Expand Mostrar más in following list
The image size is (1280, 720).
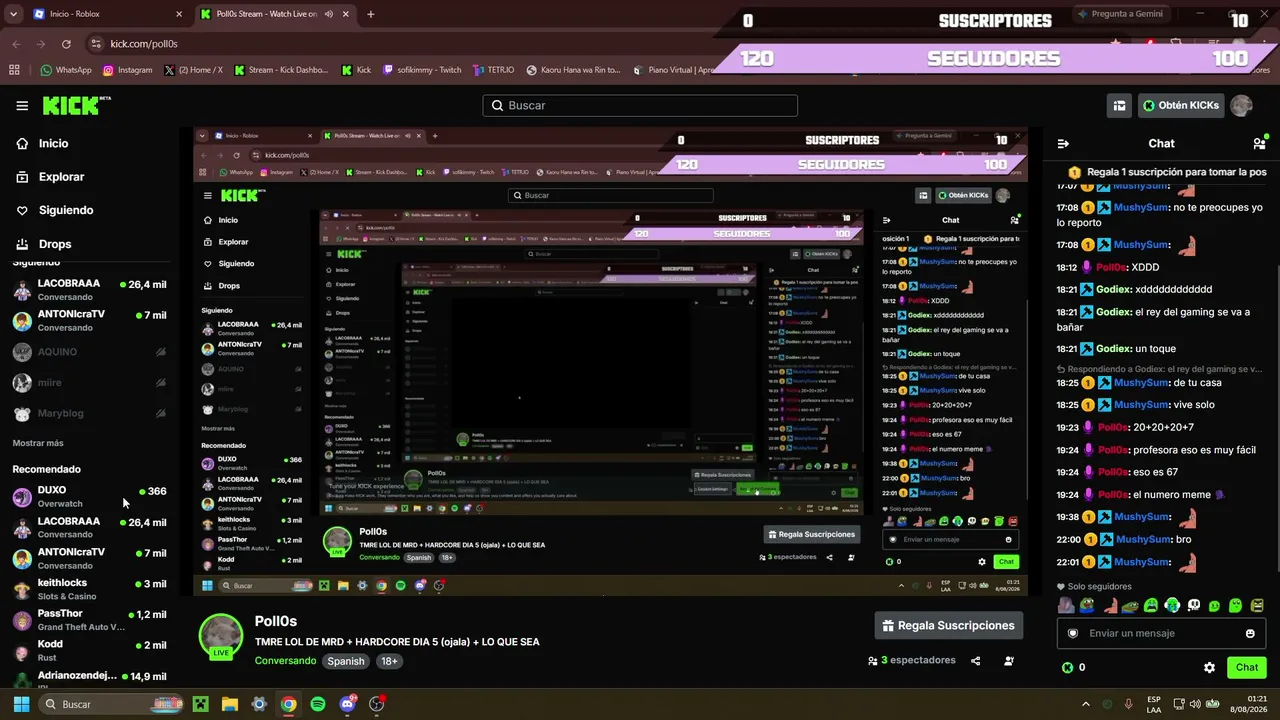tap(38, 443)
